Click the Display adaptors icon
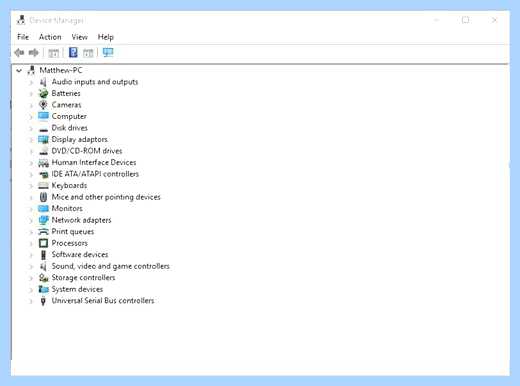 click(43, 139)
